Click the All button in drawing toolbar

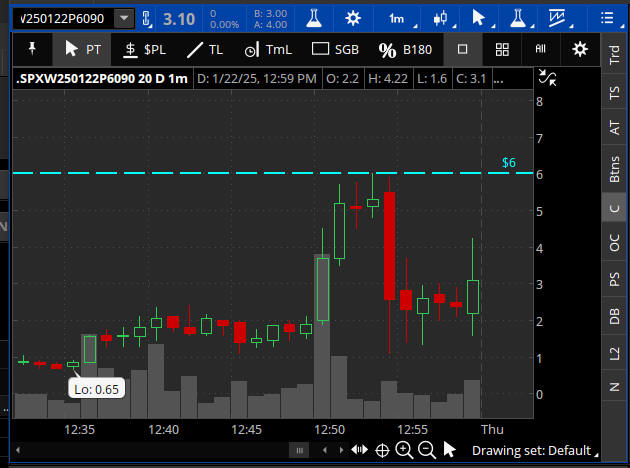(x=541, y=49)
